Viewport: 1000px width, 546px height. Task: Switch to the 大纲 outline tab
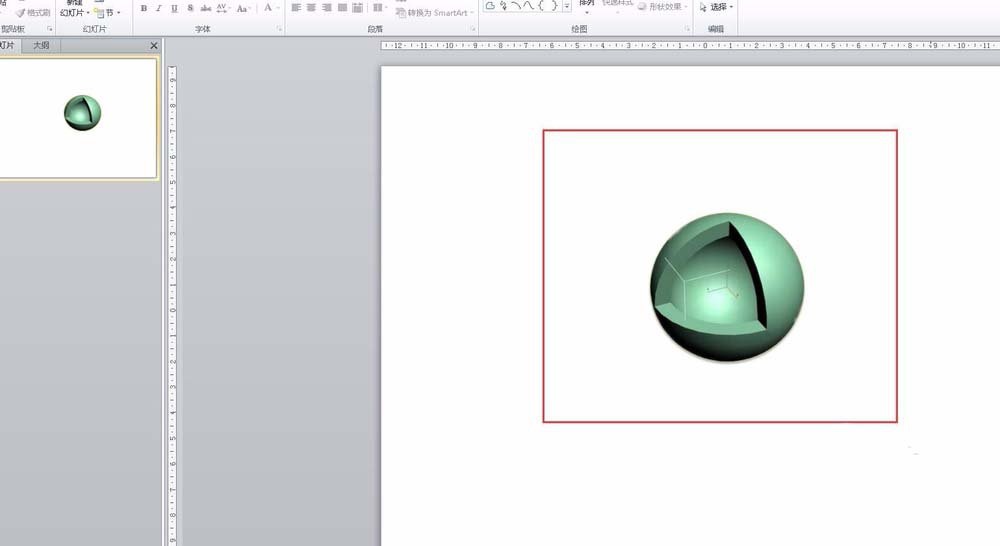coord(41,46)
